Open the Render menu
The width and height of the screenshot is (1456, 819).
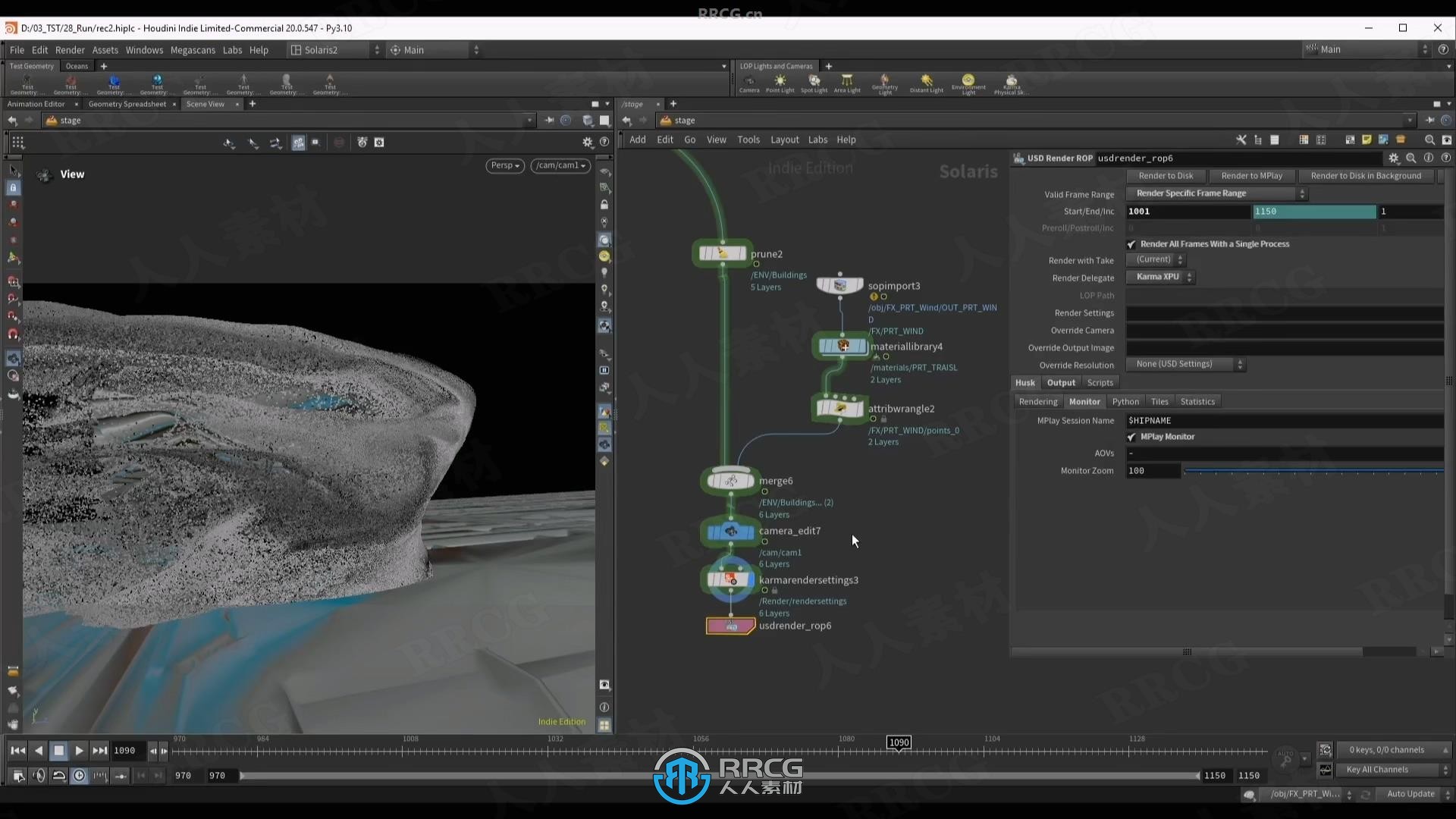70,50
